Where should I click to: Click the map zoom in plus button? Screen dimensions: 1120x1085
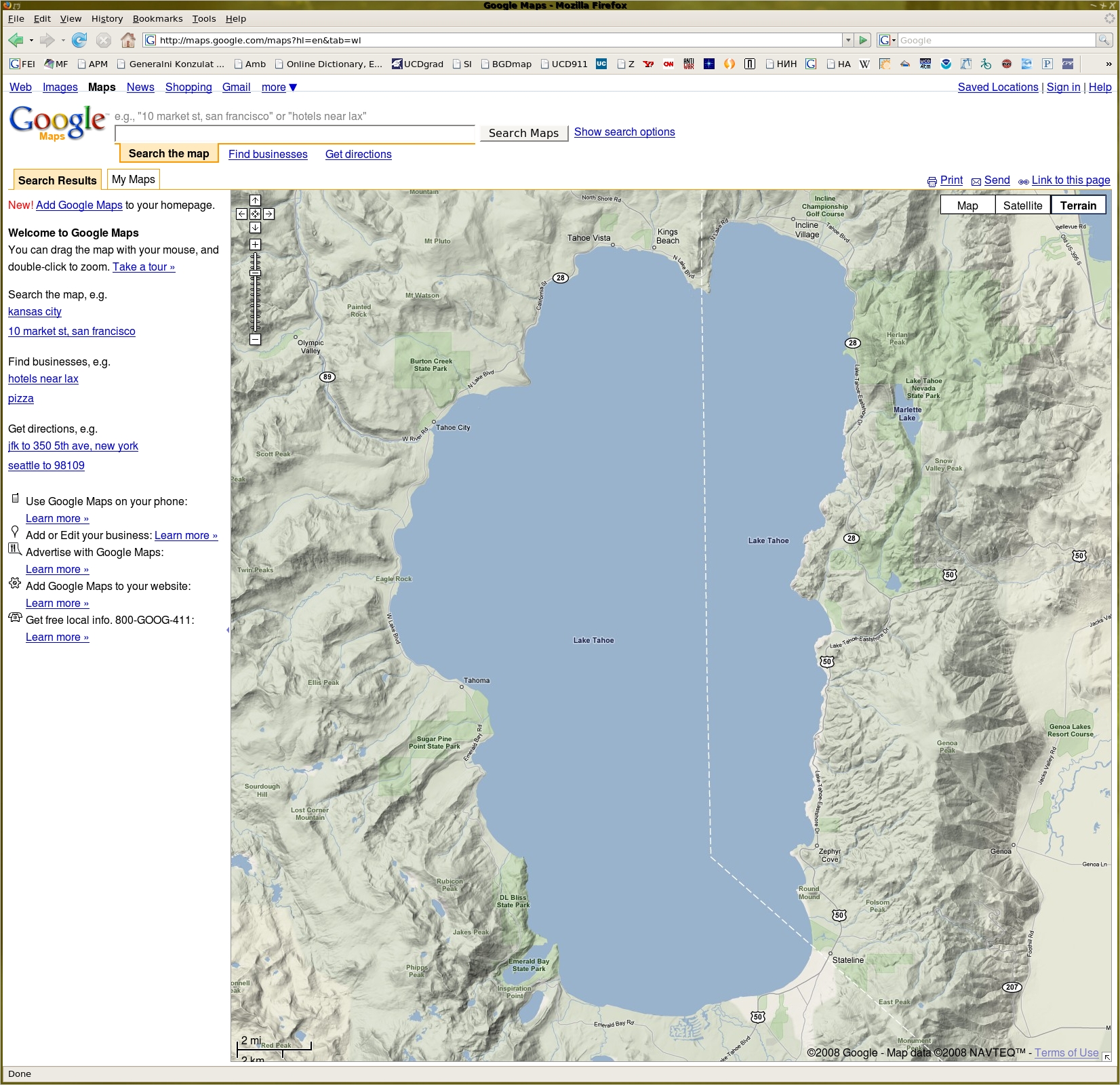[255, 244]
